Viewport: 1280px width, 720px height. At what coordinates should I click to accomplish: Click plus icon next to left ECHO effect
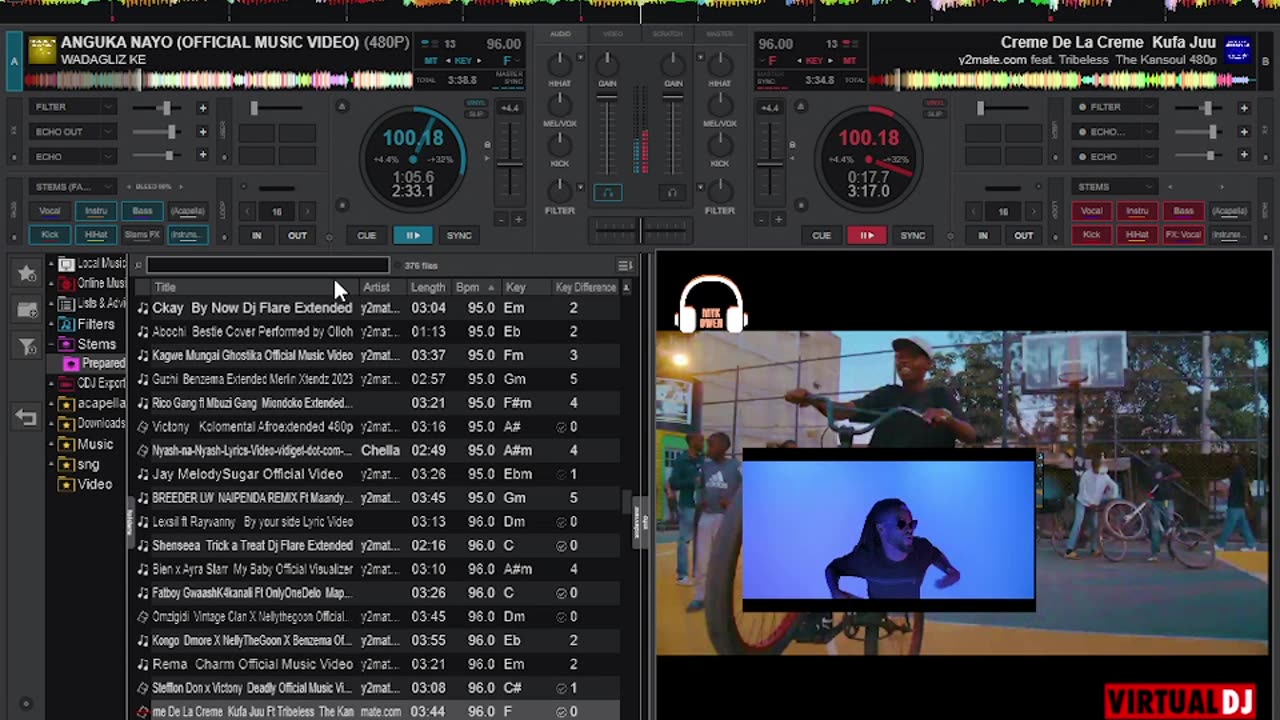203,156
